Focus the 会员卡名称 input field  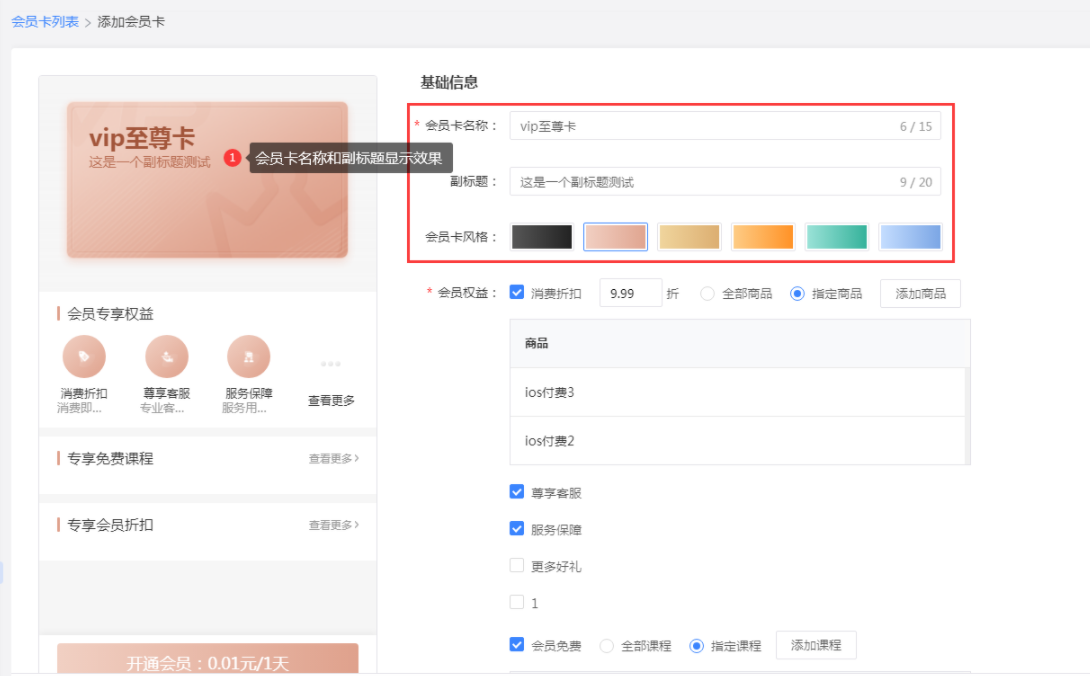tap(725, 126)
